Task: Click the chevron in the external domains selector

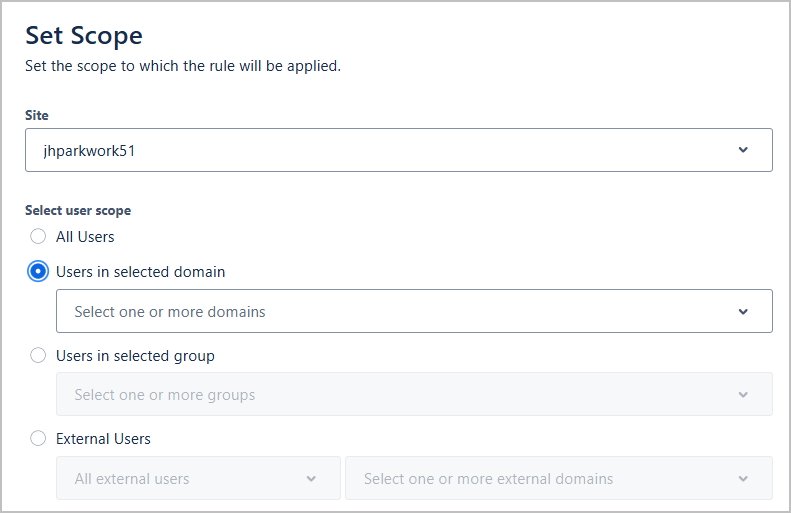Action: (x=743, y=479)
